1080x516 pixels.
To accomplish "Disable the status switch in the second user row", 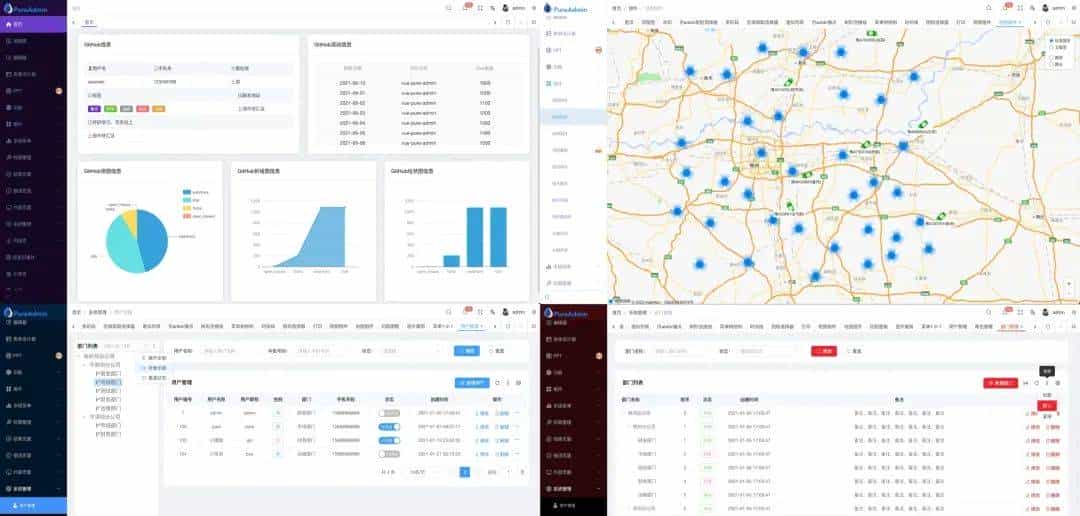I will pyautogui.click(x=389, y=426).
